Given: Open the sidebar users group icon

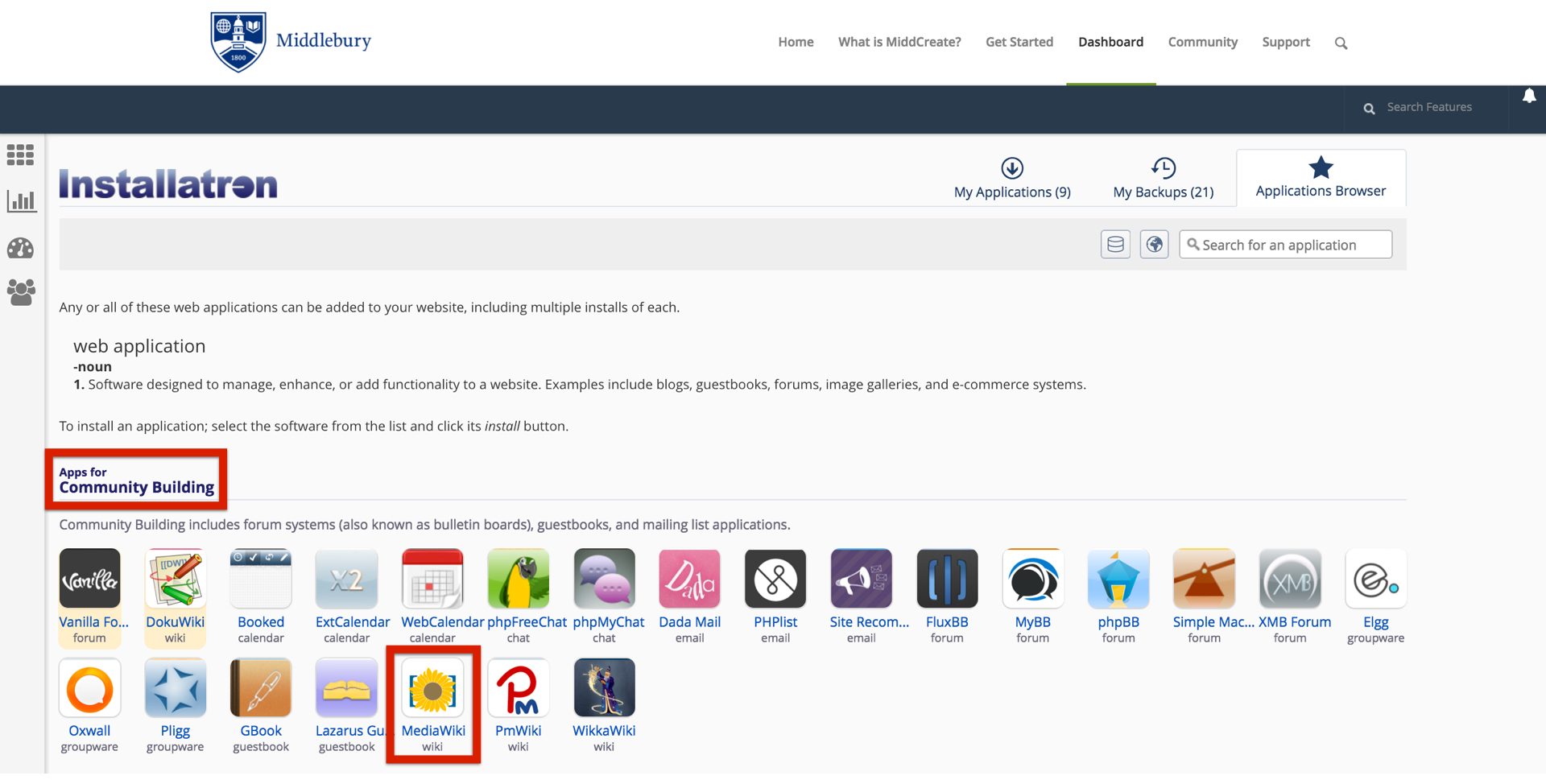Looking at the screenshot, I should coord(21,292).
